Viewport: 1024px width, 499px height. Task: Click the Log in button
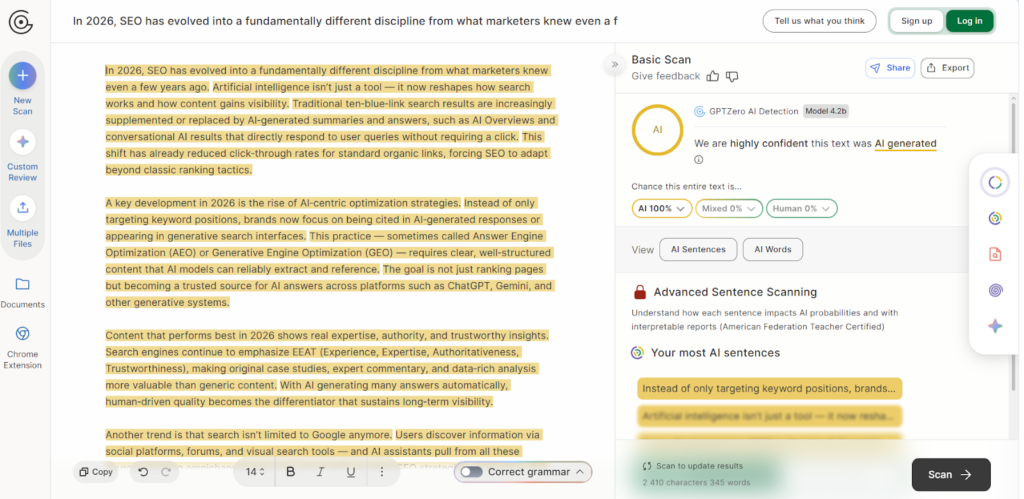coord(969,21)
